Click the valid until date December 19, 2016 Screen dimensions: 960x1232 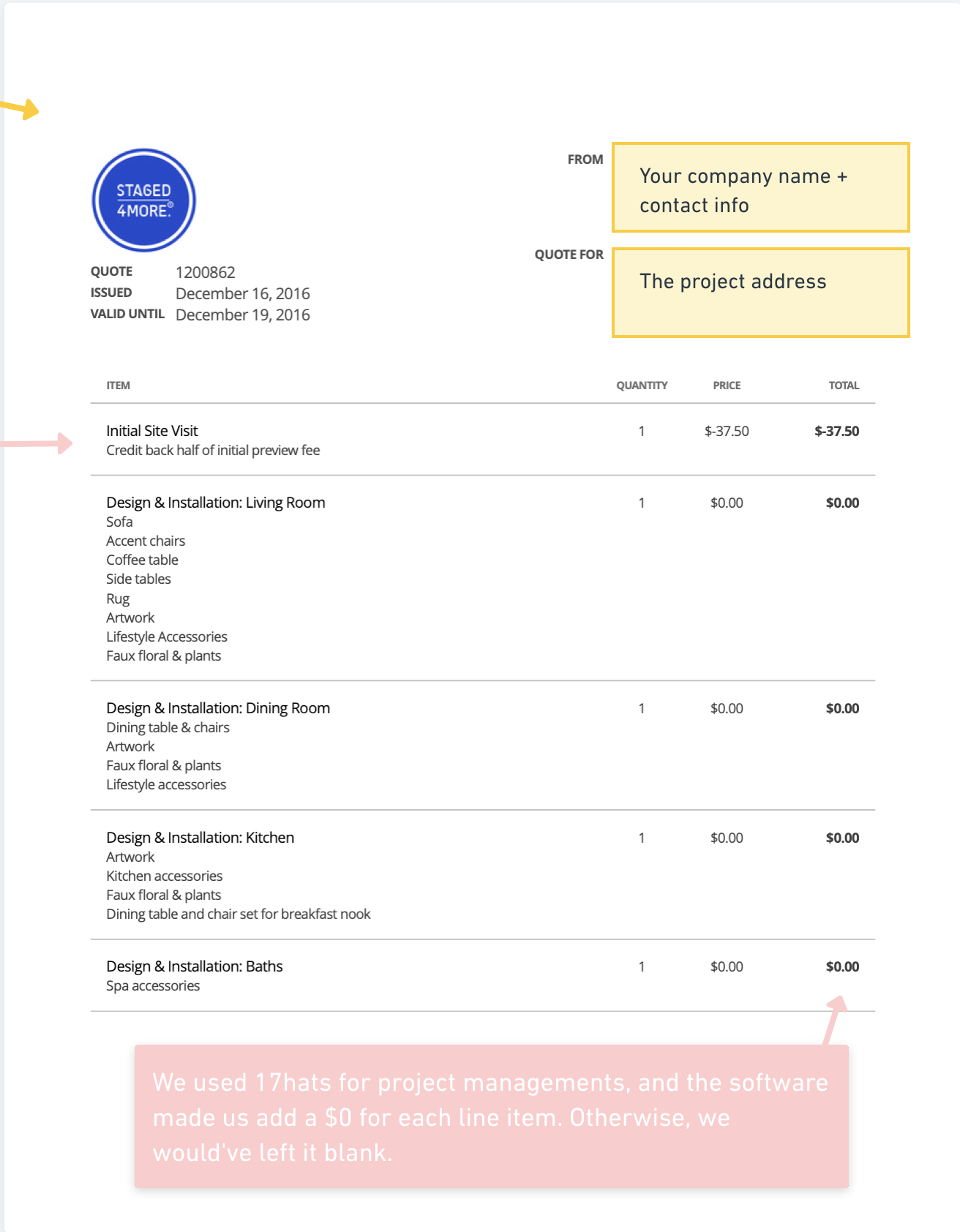243,315
